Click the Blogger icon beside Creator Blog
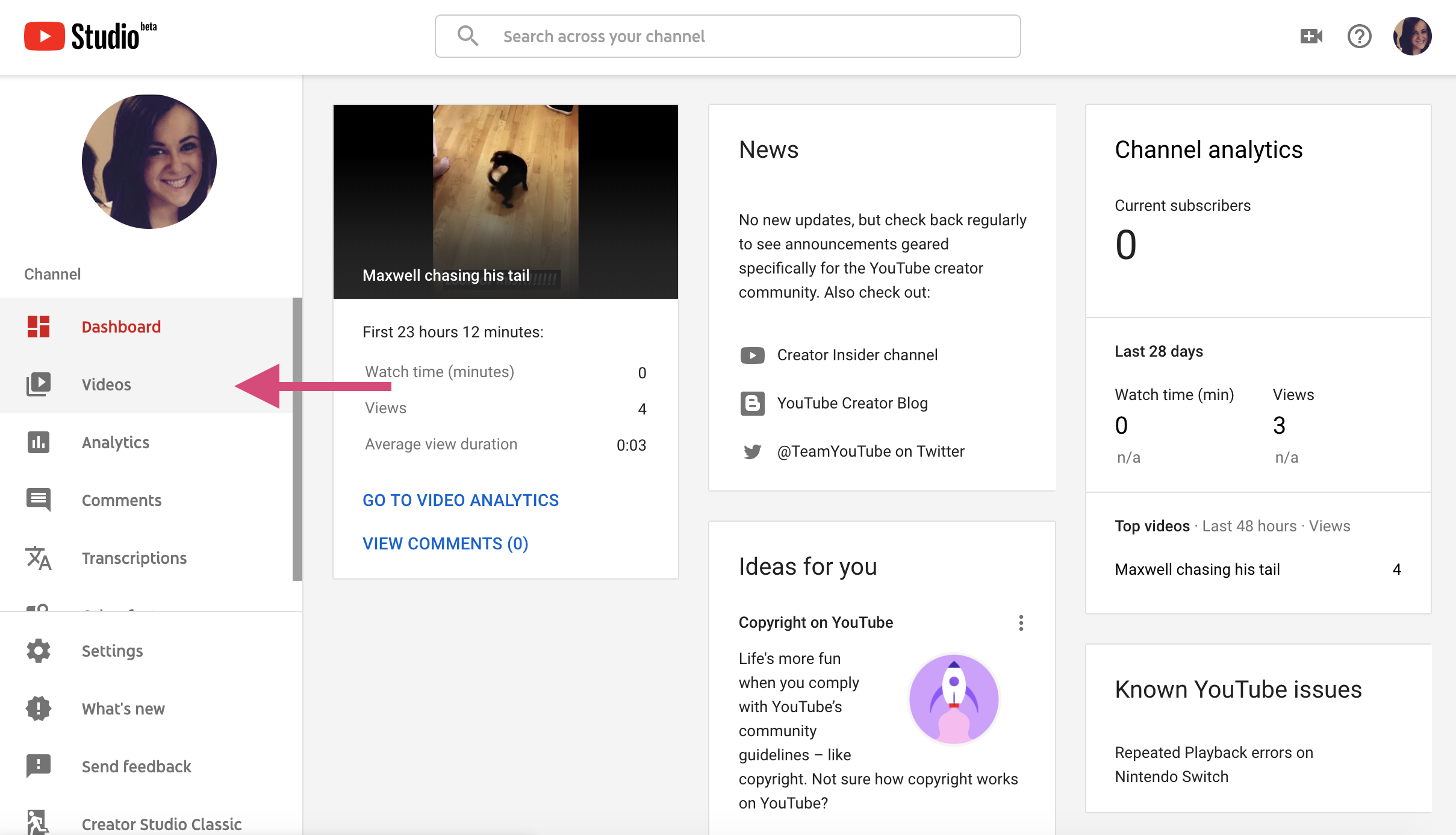Viewport: 1456px width, 835px height. coord(752,403)
